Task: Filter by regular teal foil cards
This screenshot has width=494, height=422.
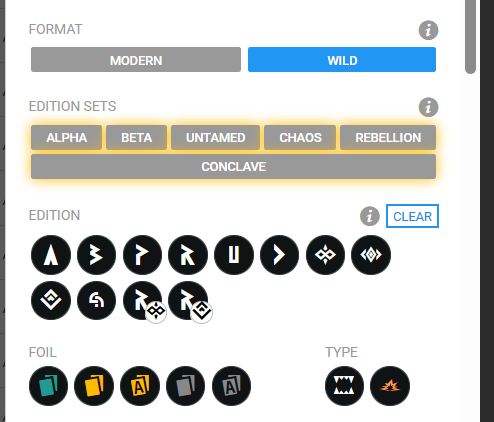Action: coord(48,386)
